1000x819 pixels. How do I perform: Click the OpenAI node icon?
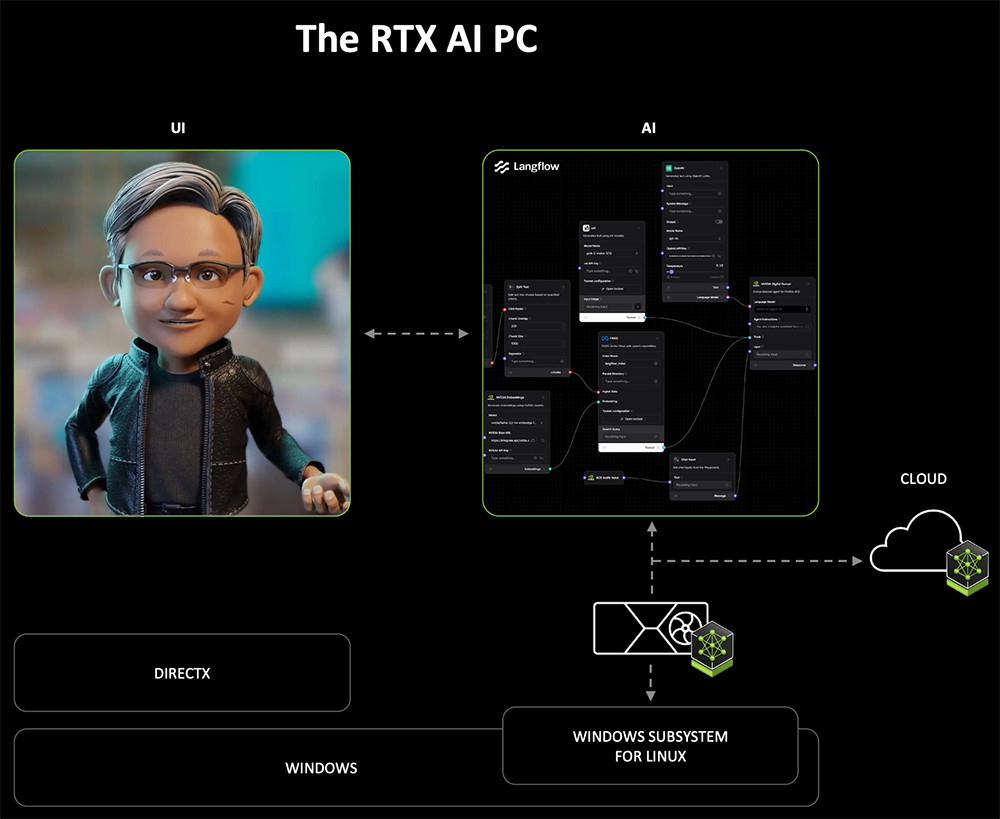670,168
